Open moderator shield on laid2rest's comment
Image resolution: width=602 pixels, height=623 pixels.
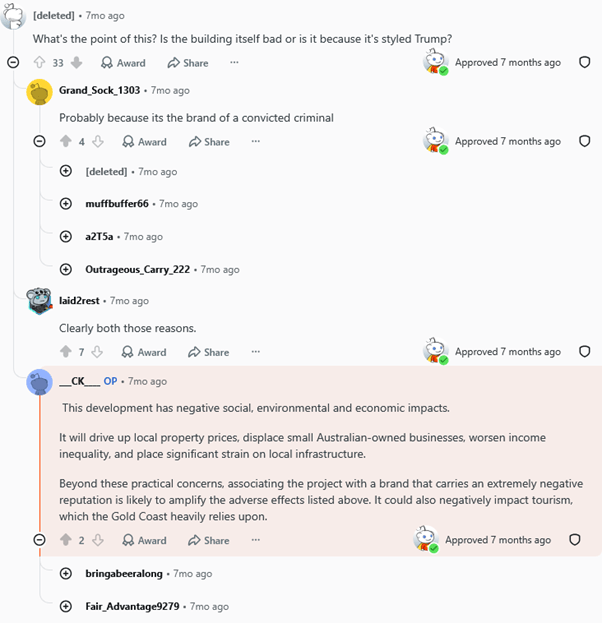click(x=585, y=351)
